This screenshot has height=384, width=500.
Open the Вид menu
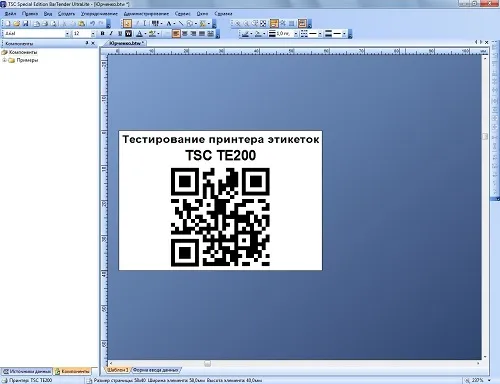point(48,14)
